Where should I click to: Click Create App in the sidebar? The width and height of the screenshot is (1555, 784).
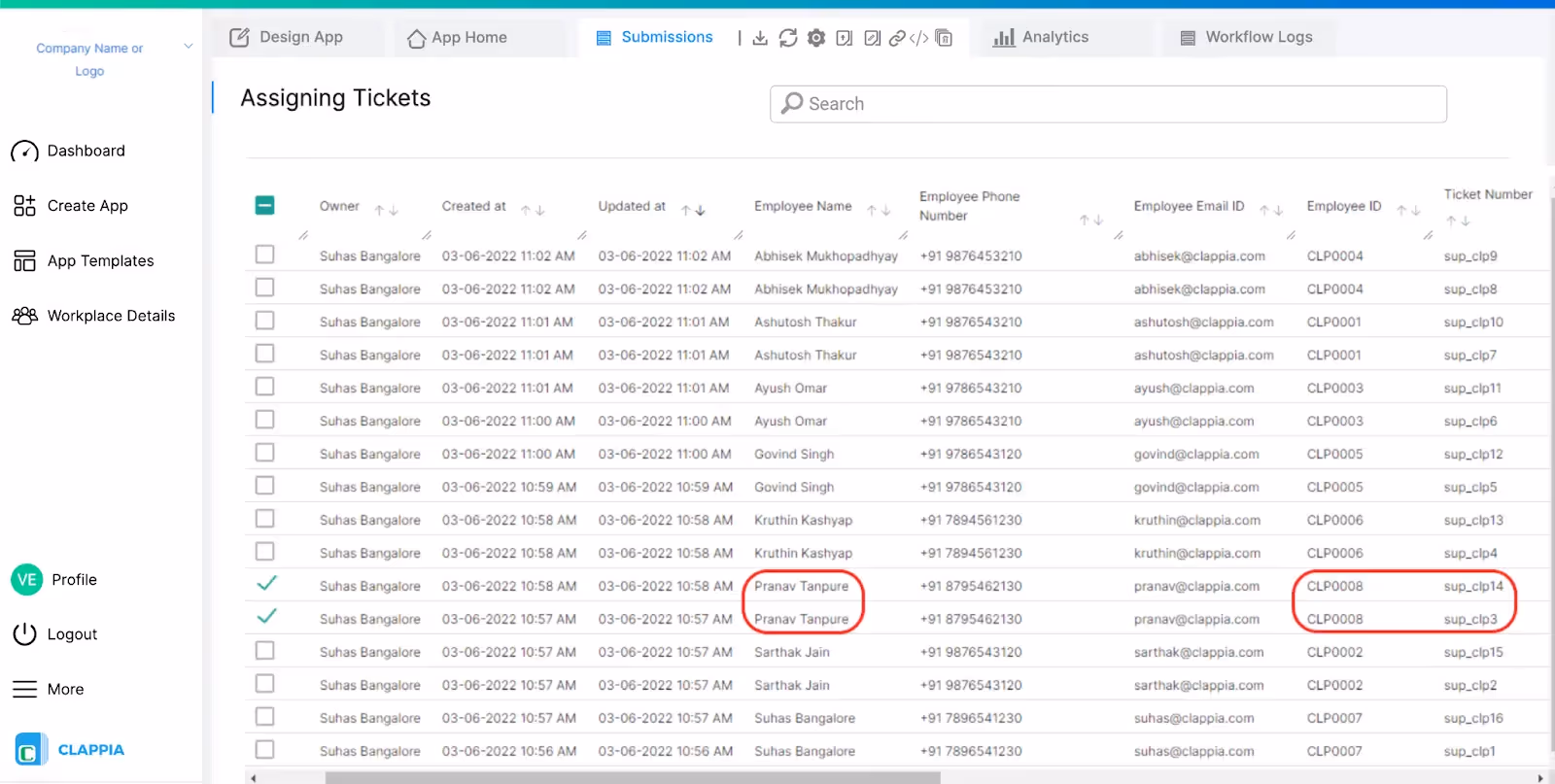click(x=70, y=206)
